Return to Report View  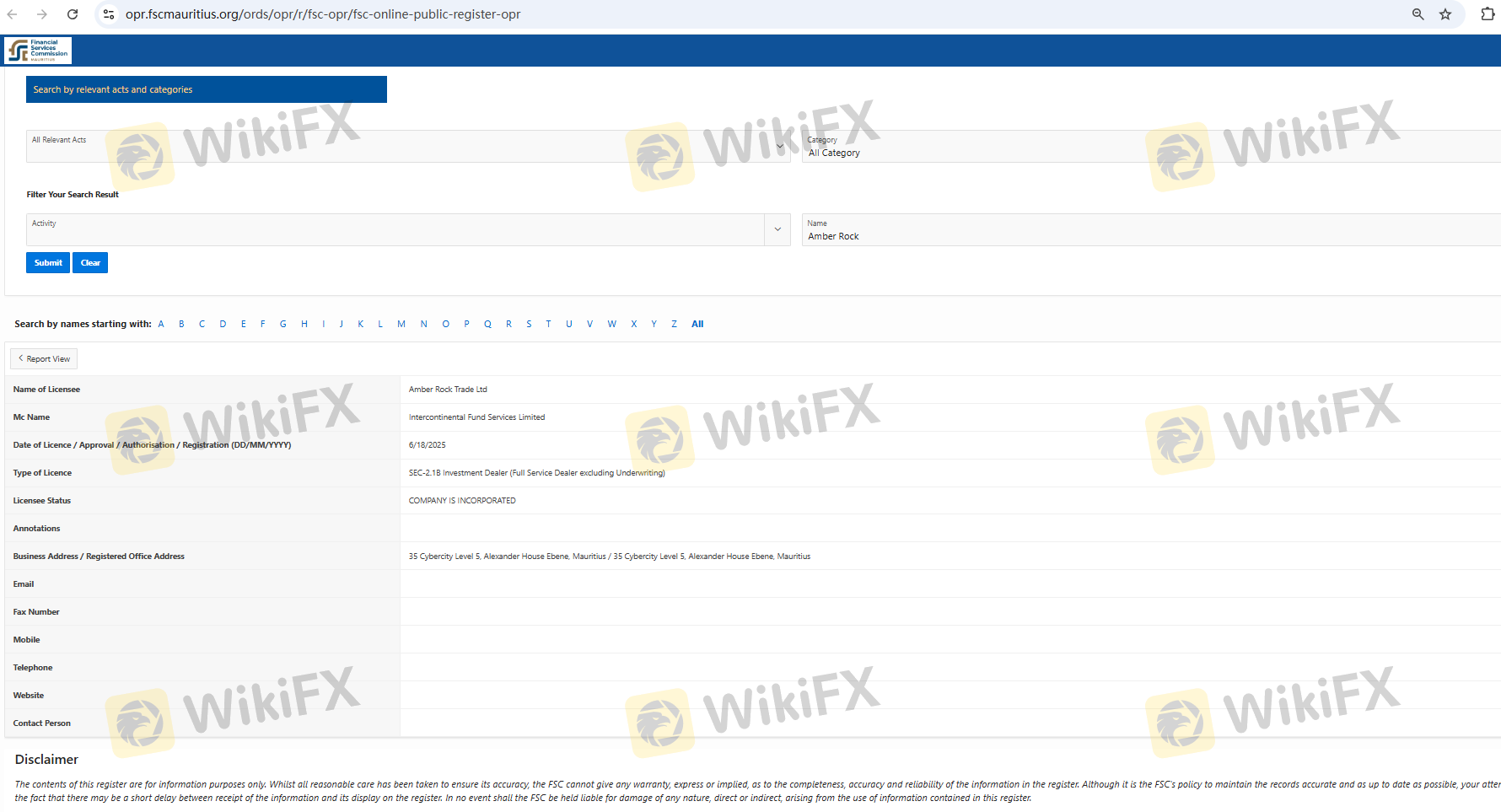(x=44, y=359)
